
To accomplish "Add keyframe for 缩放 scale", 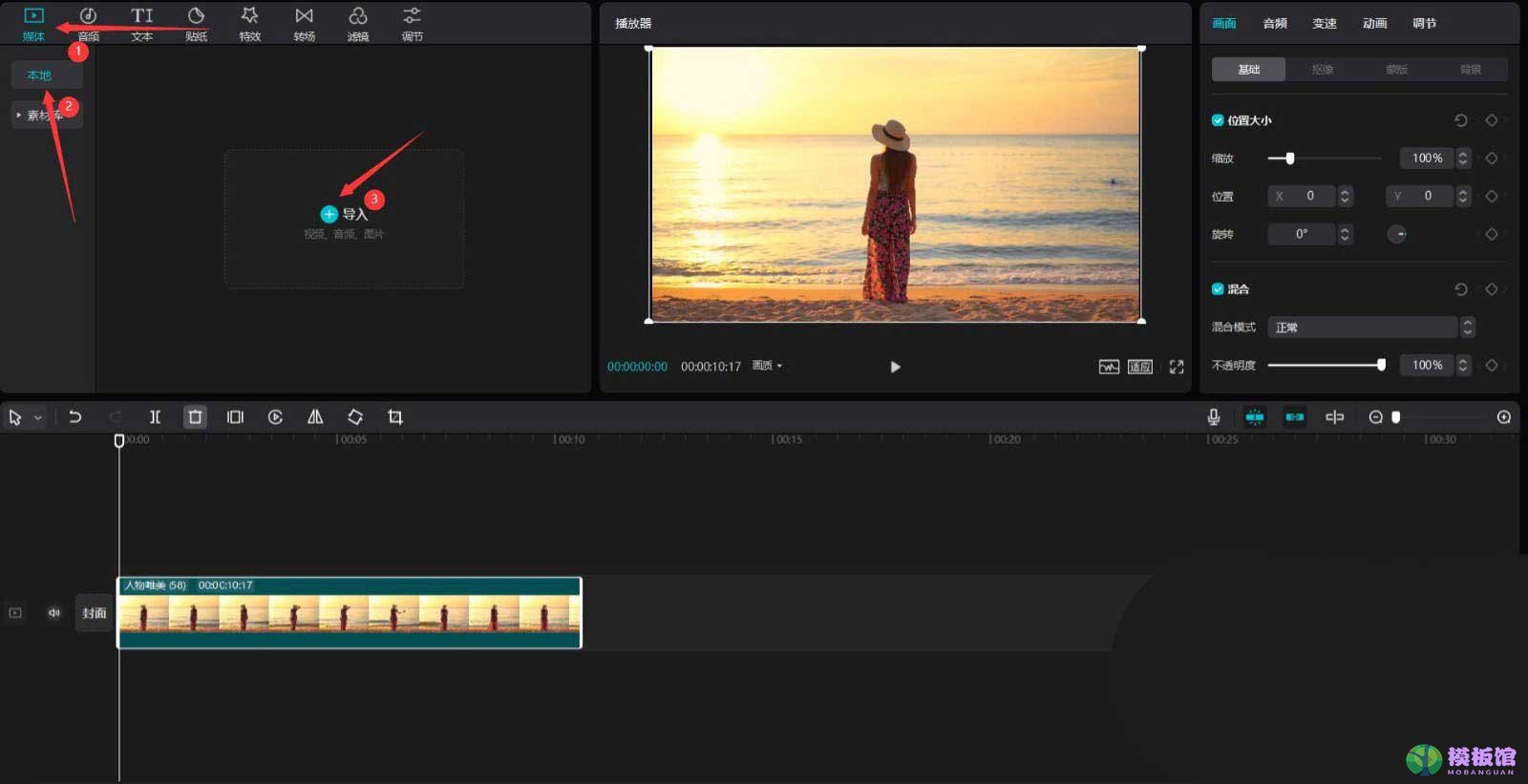I will coord(1492,158).
